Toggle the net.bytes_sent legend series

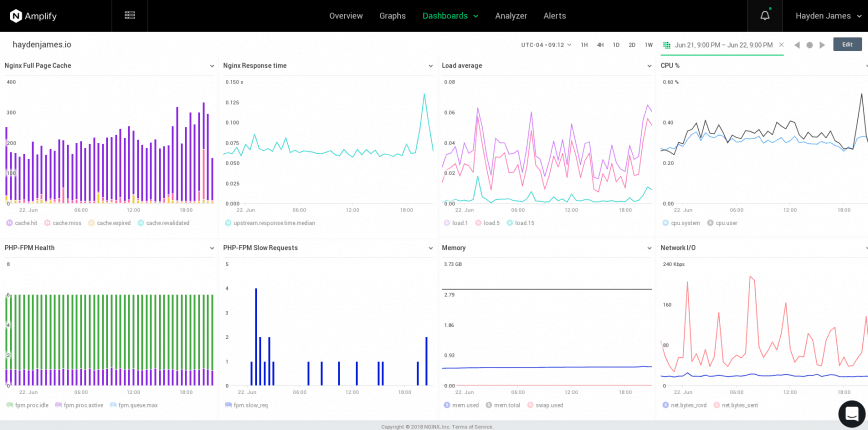click(736, 405)
